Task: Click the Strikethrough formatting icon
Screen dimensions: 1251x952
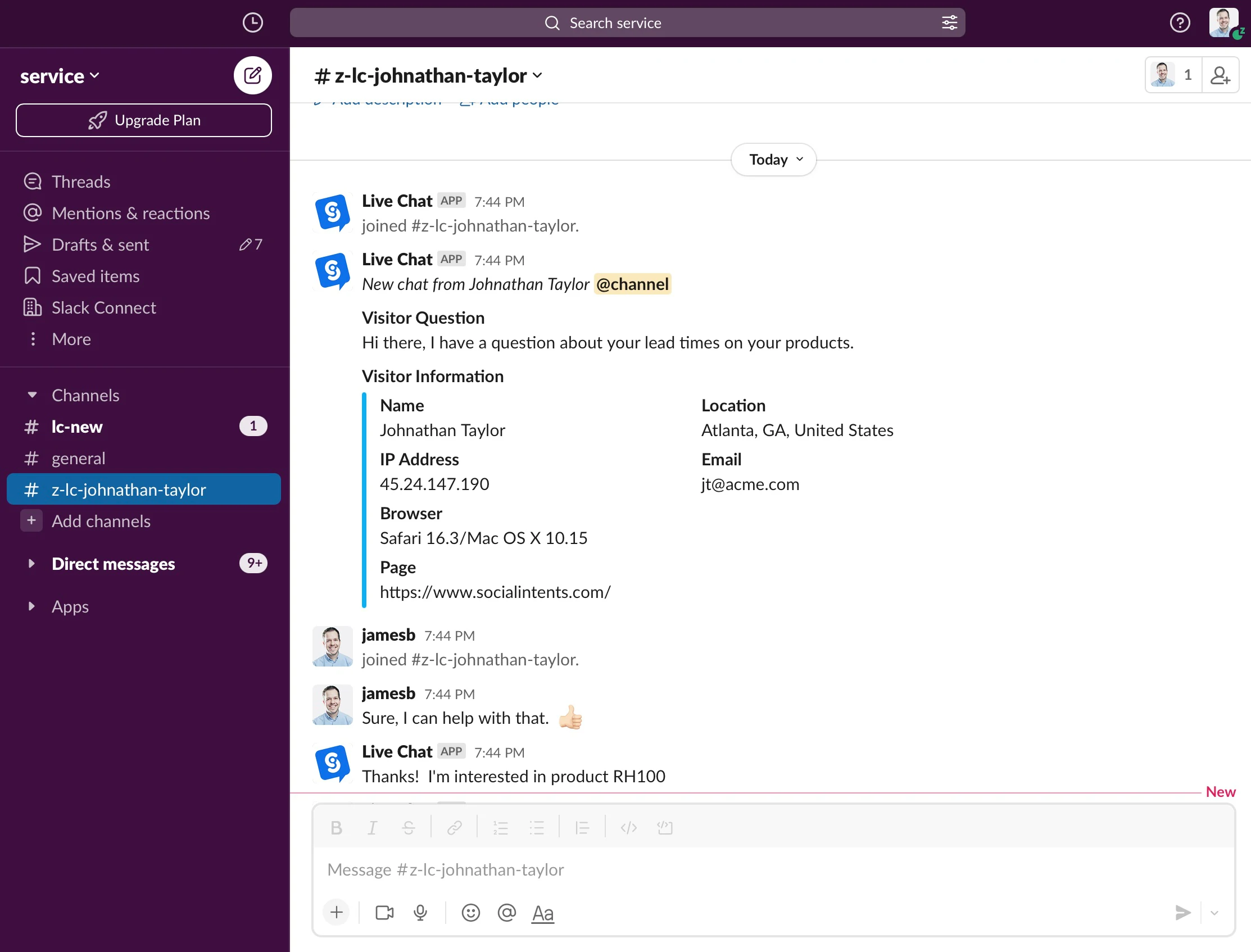Action: pyautogui.click(x=409, y=826)
